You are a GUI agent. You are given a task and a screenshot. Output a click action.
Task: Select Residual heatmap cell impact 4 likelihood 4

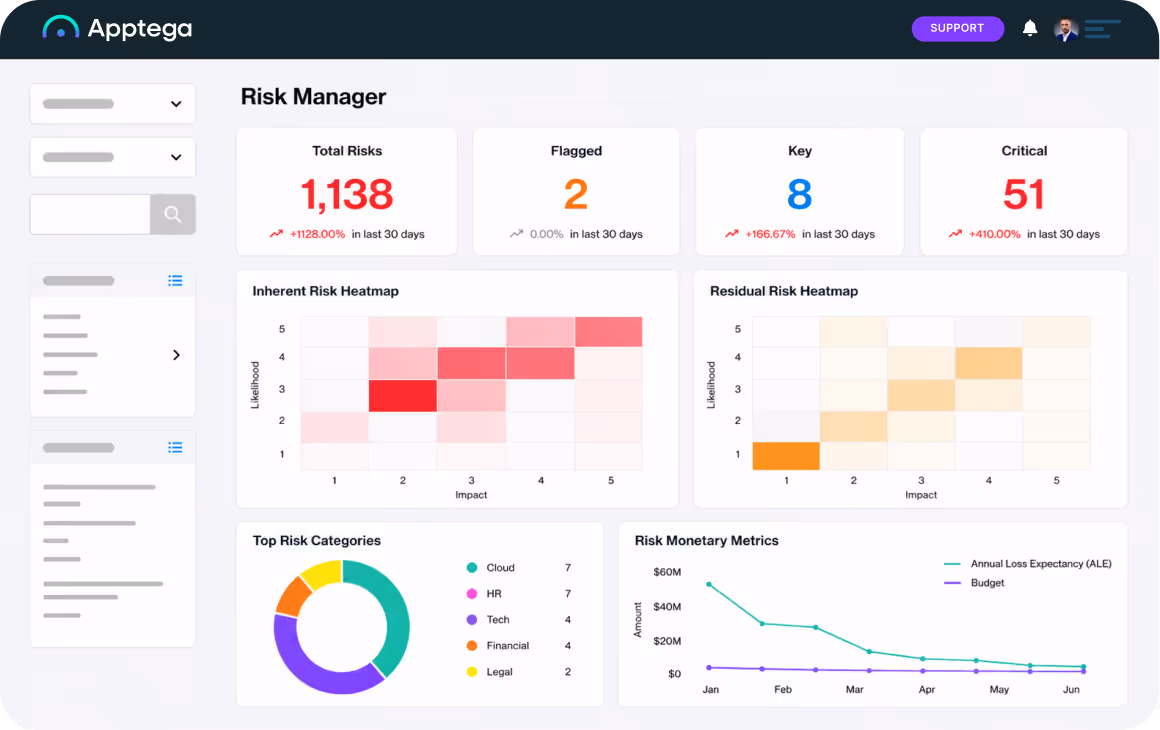click(x=988, y=363)
